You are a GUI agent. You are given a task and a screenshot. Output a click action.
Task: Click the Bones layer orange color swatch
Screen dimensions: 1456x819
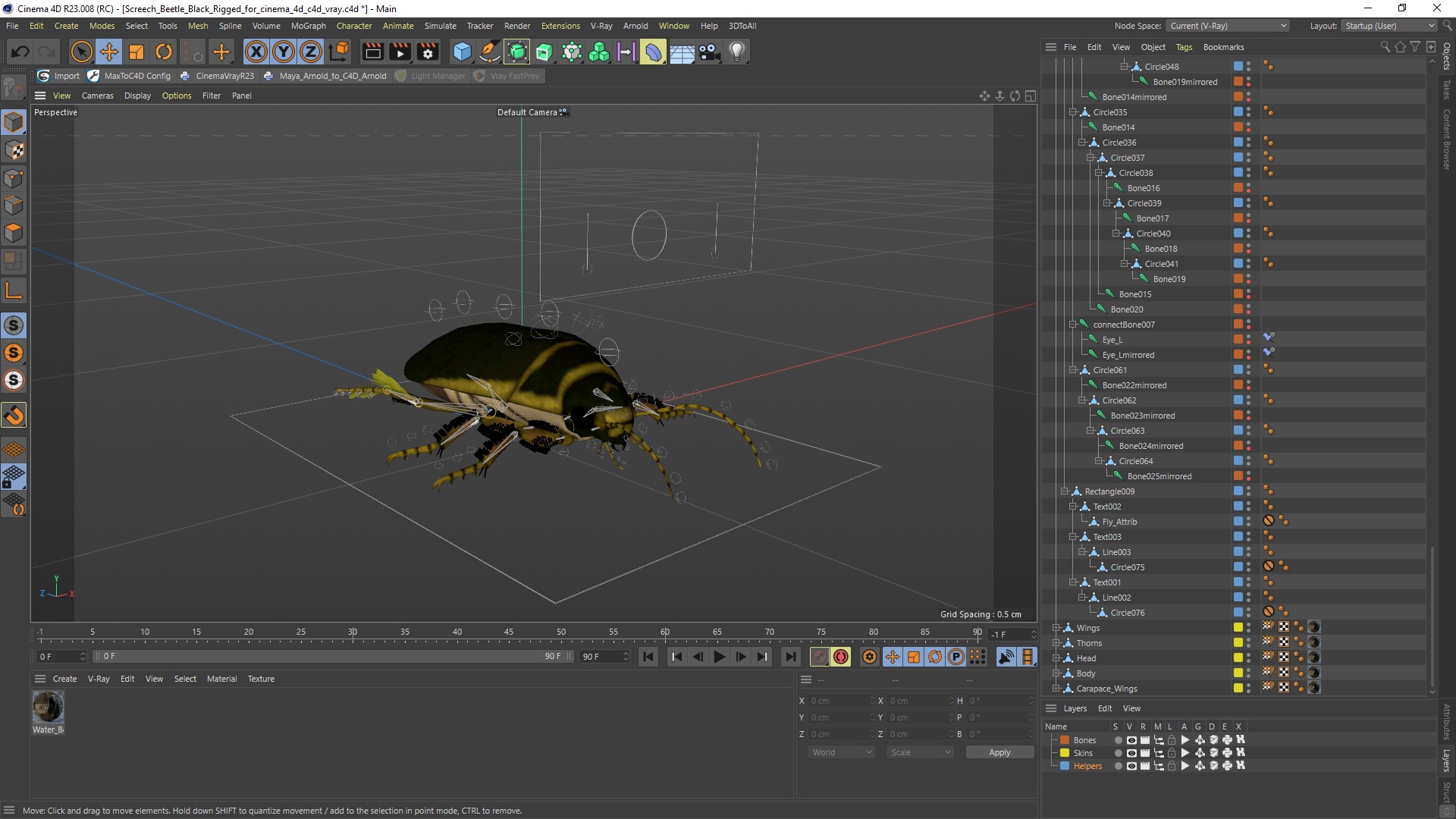point(1065,740)
